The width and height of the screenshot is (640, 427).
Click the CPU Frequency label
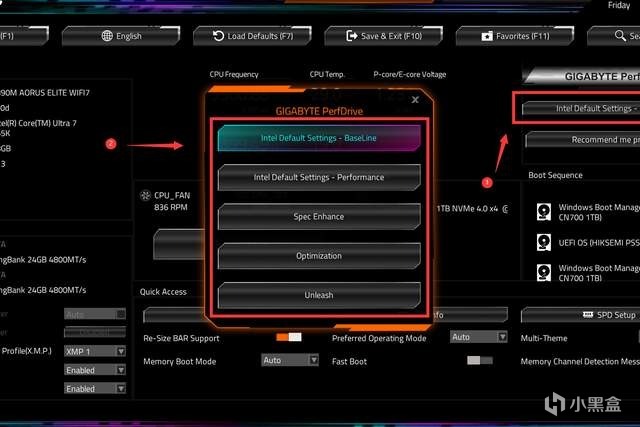pos(234,74)
